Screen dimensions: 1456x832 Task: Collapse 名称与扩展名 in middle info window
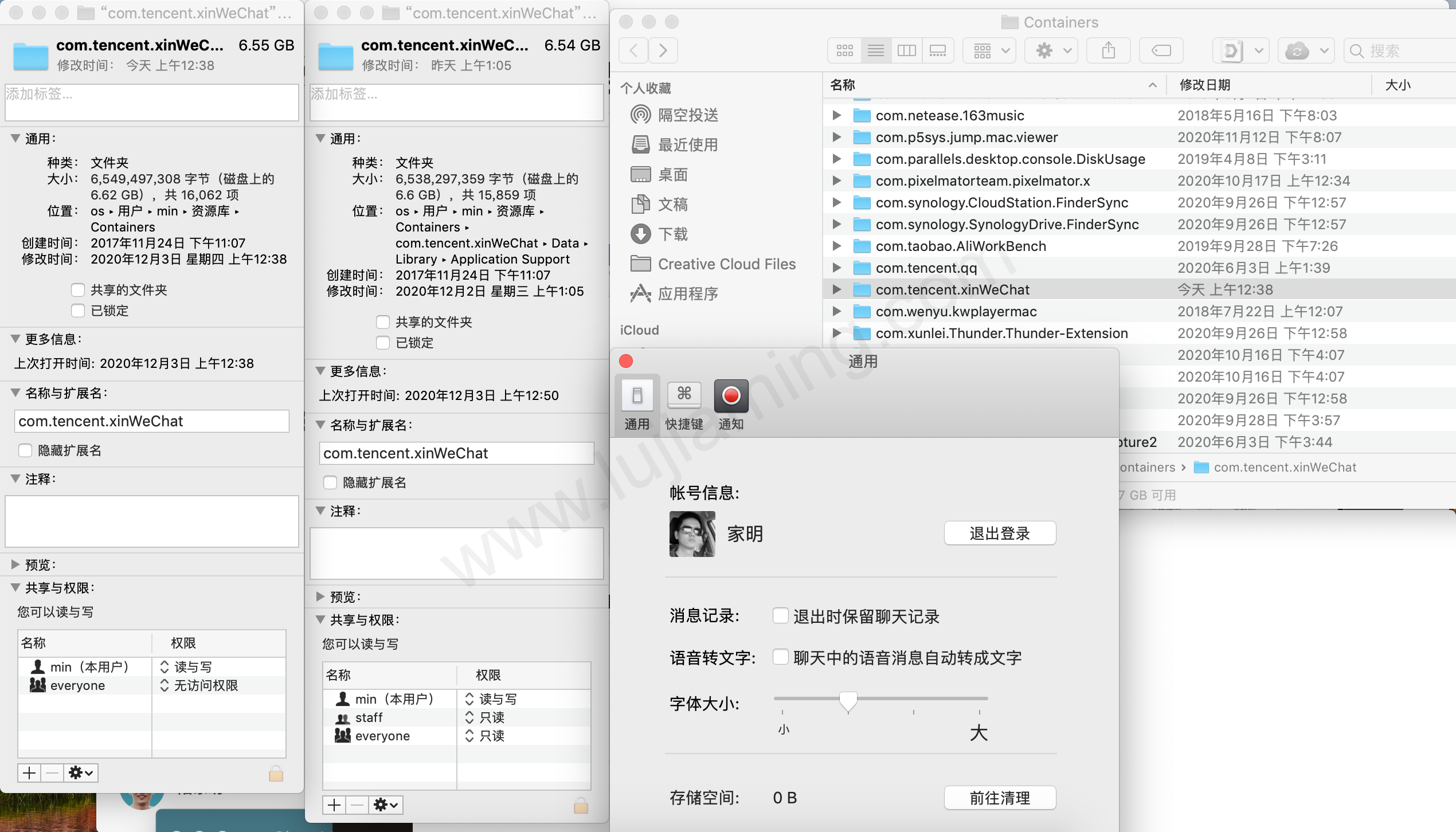point(320,425)
